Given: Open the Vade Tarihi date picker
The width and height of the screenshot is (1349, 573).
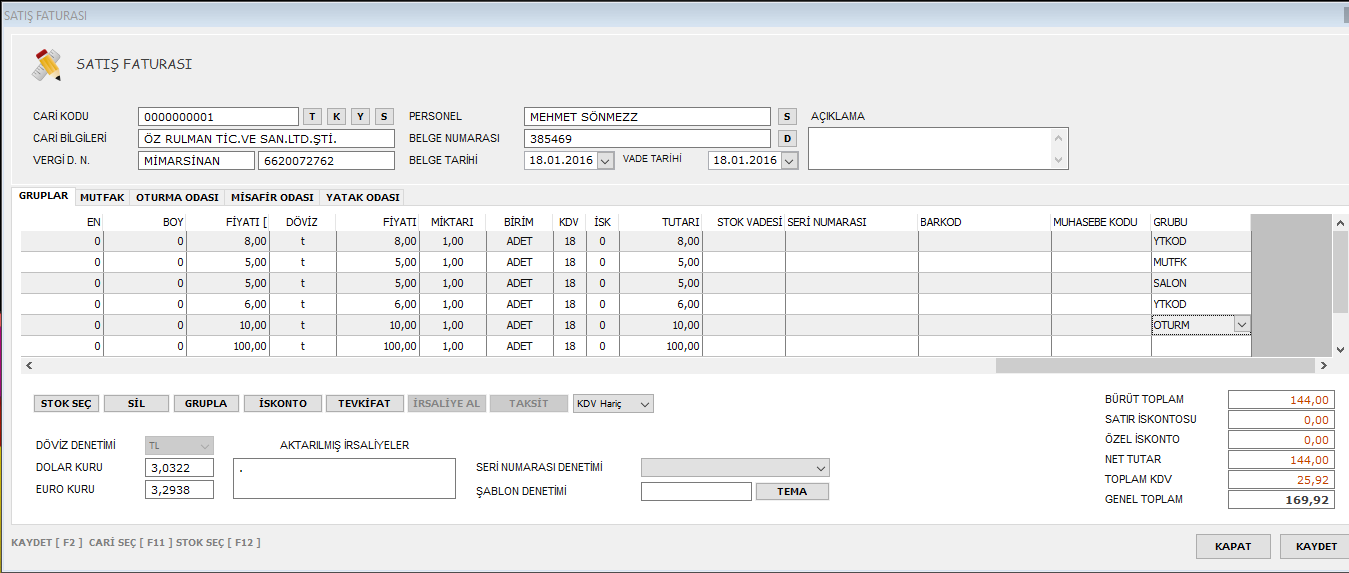Looking at the screenshot, I should click(x=789, y=161).
